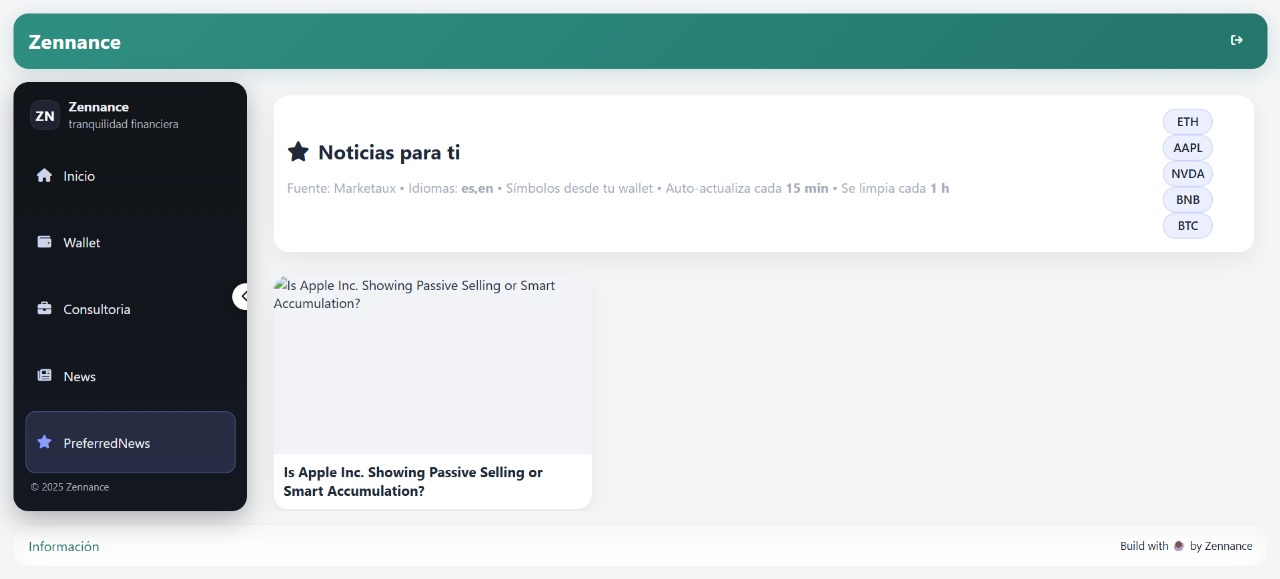
Task: Open the Wallet menu item
Action: (x=130, y=242)
